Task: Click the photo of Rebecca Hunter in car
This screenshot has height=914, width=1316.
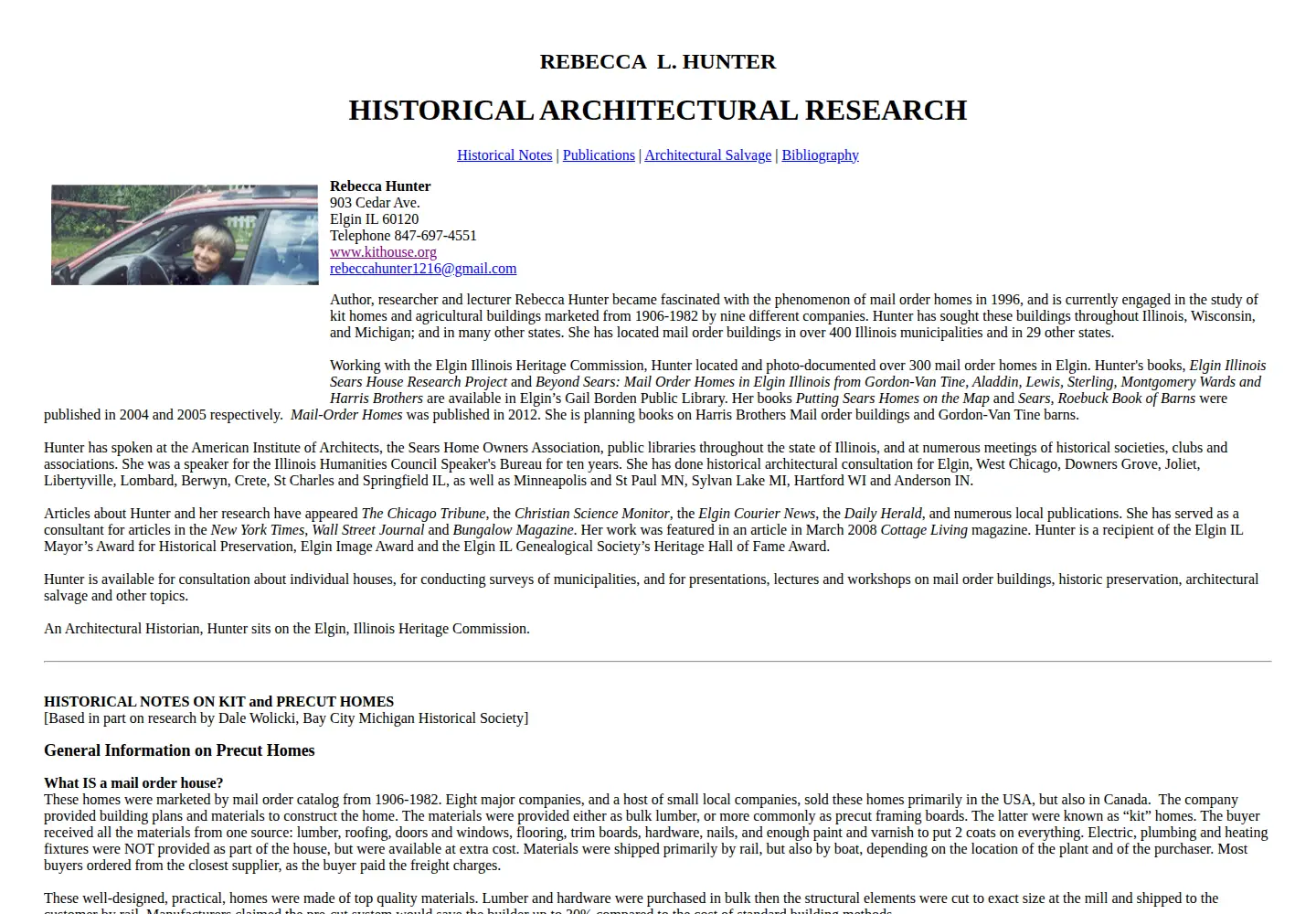Action: (185, 235)
